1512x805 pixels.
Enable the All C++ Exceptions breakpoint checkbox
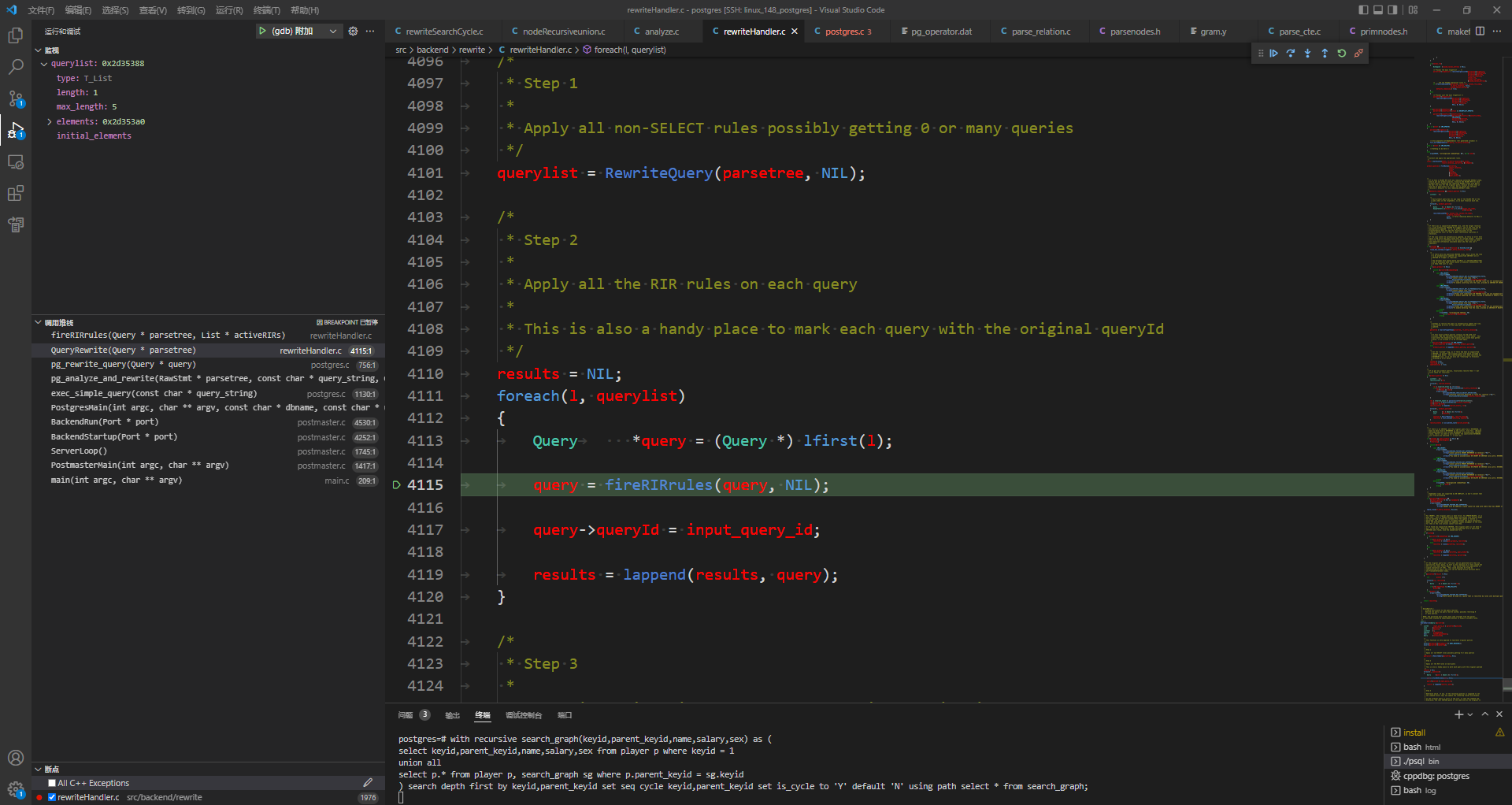click(52, 783)
